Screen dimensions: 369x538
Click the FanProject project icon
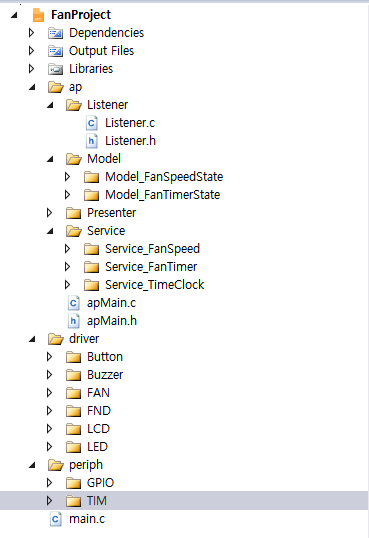tap(38, 15)
